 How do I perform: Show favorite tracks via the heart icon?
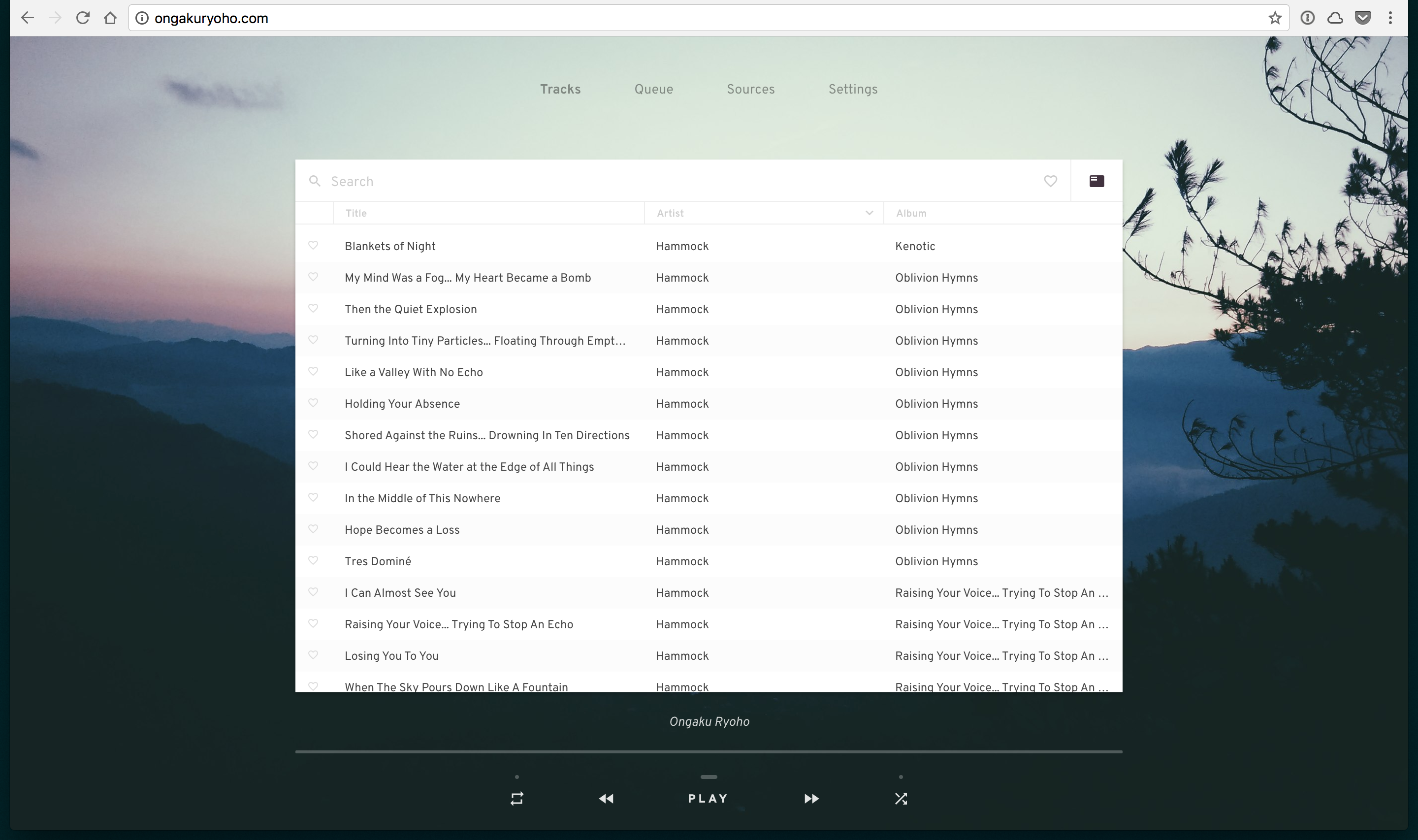[x=1050, y=181]
